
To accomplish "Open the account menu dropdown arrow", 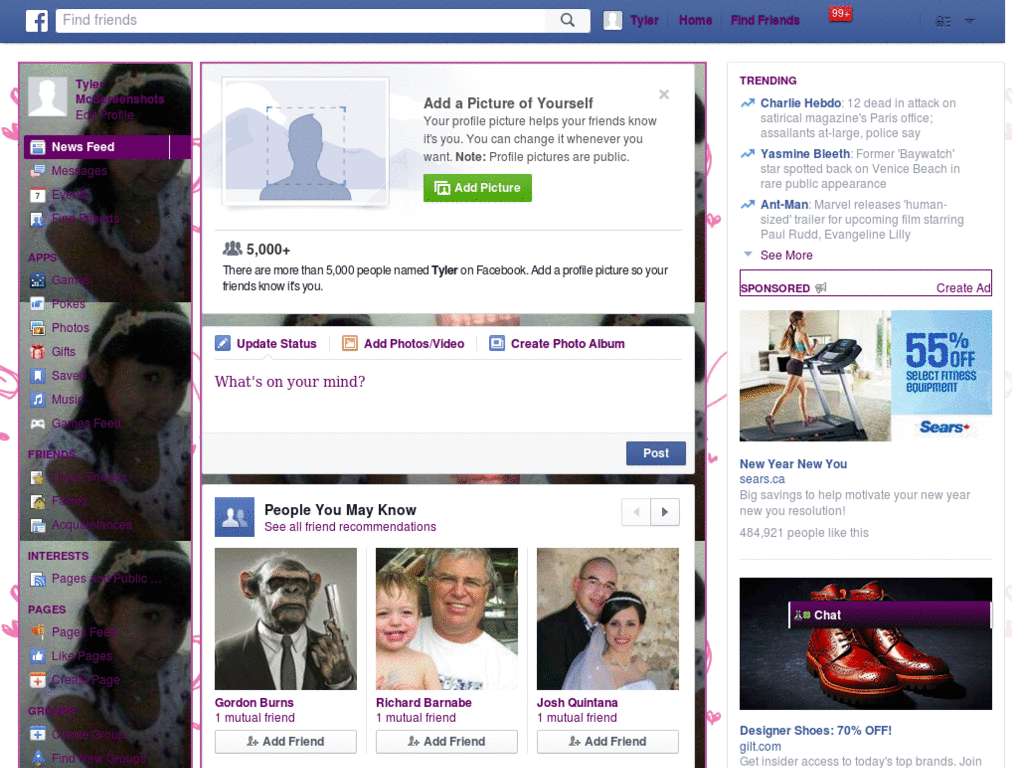I will pos(970,21).
